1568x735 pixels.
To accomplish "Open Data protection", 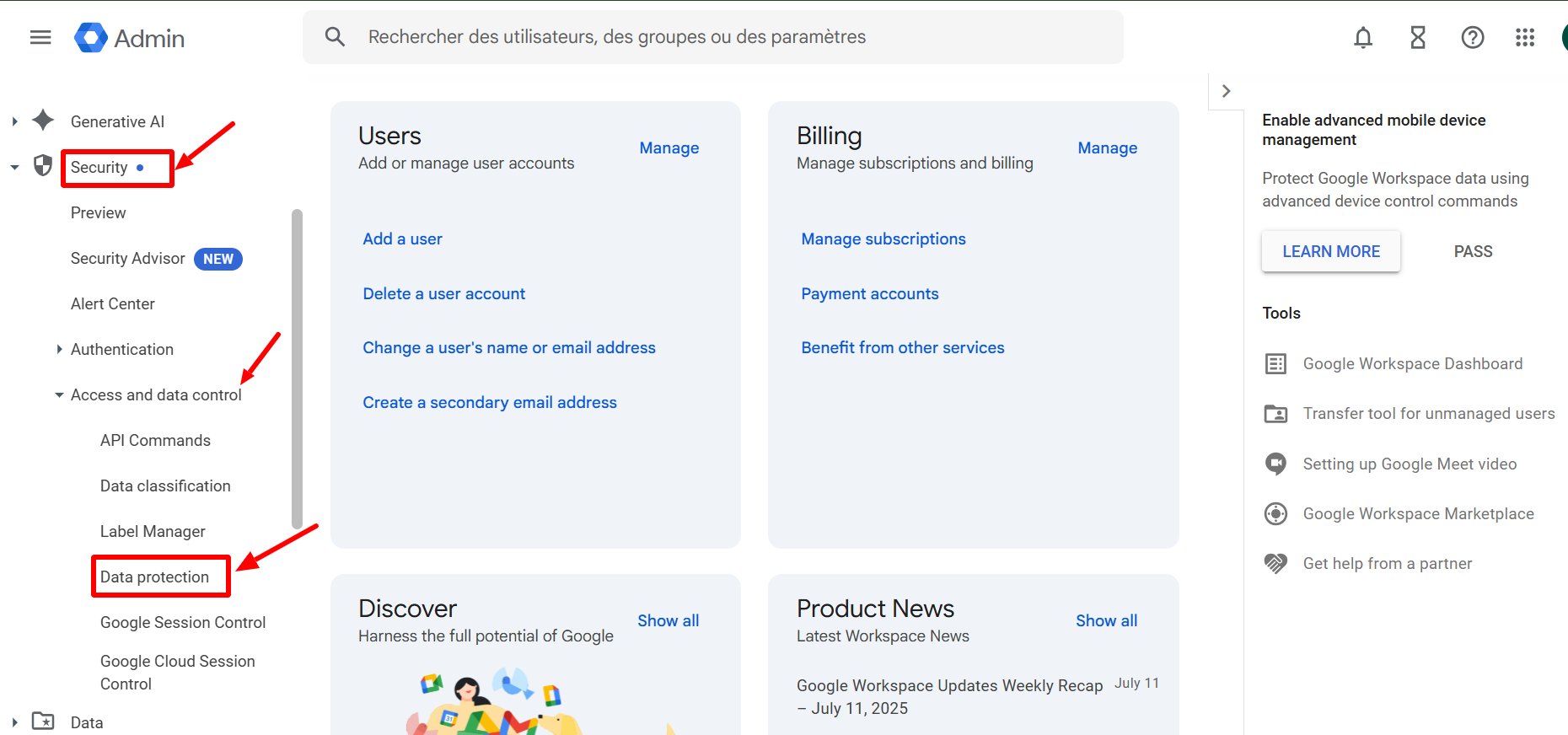I will [154, 577].
